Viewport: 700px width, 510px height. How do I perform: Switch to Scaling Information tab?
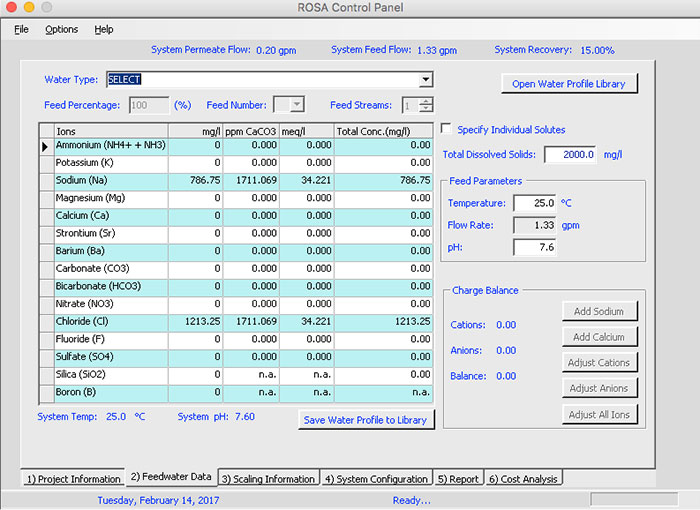(x=268, y=479)
